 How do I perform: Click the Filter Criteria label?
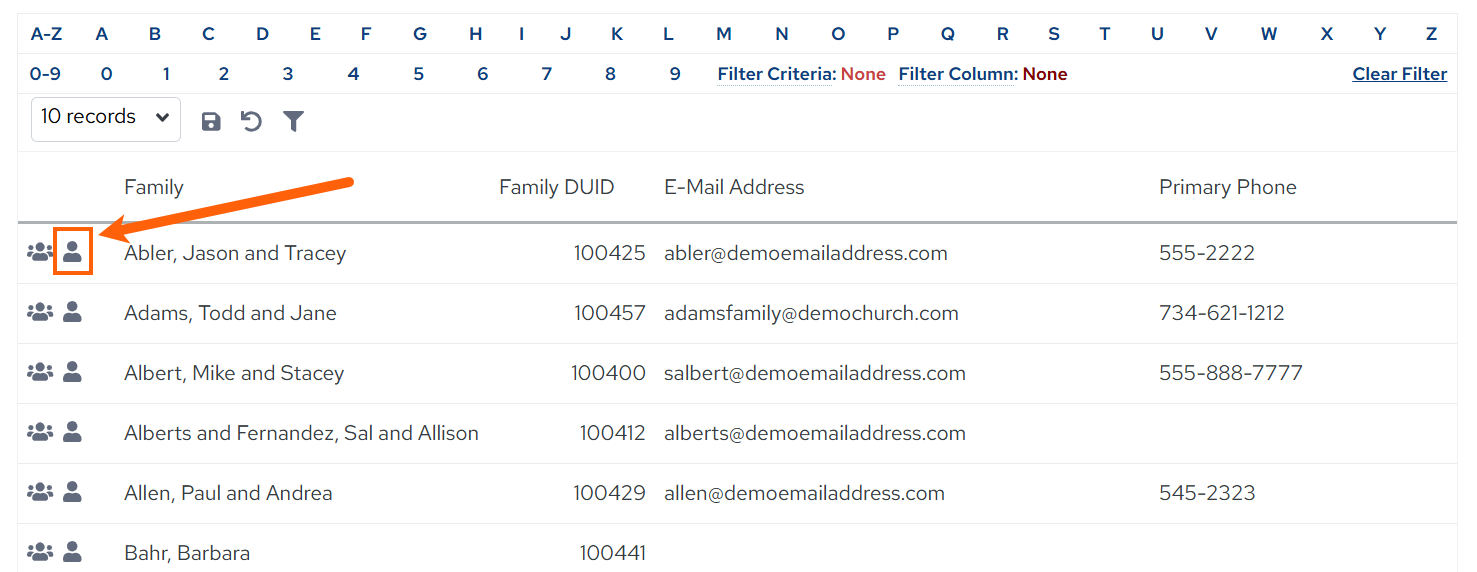pos(776,74)
